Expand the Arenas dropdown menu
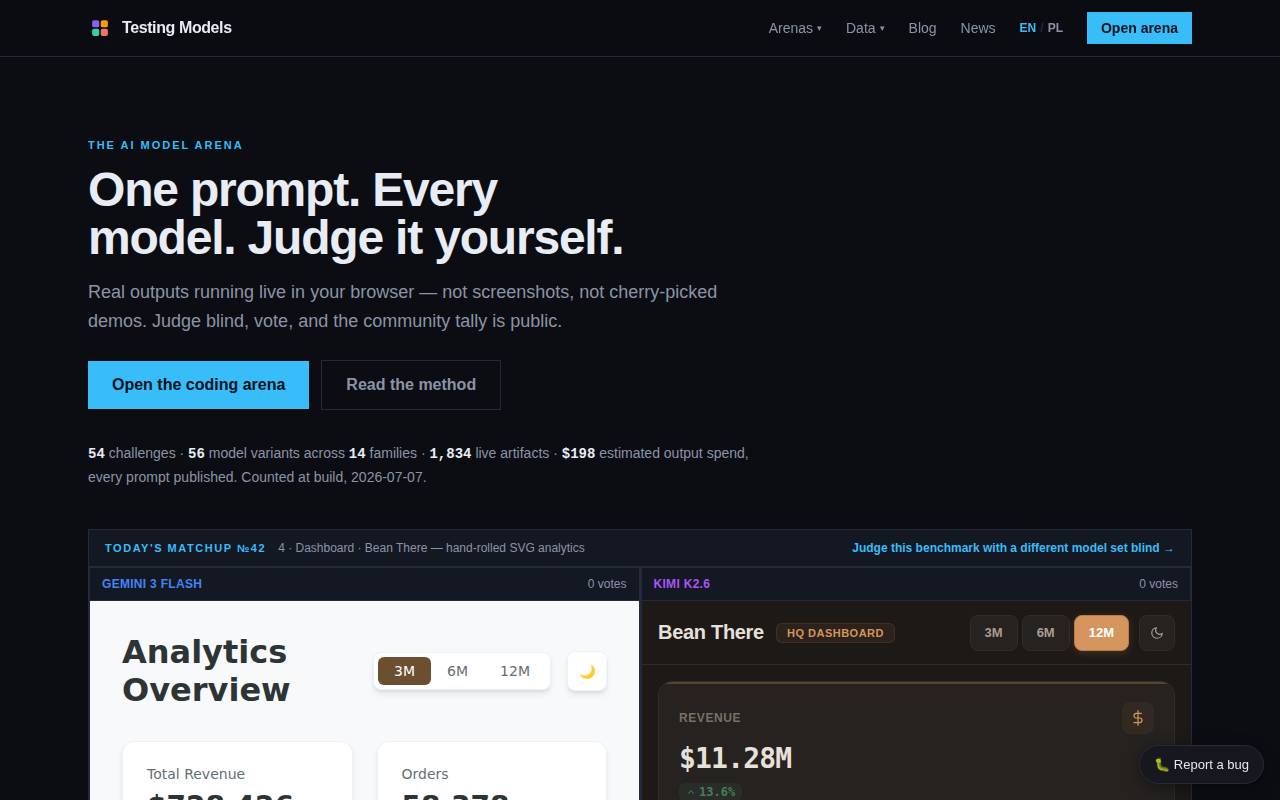This screenshot has height=800, width=1280. [795, 28]
